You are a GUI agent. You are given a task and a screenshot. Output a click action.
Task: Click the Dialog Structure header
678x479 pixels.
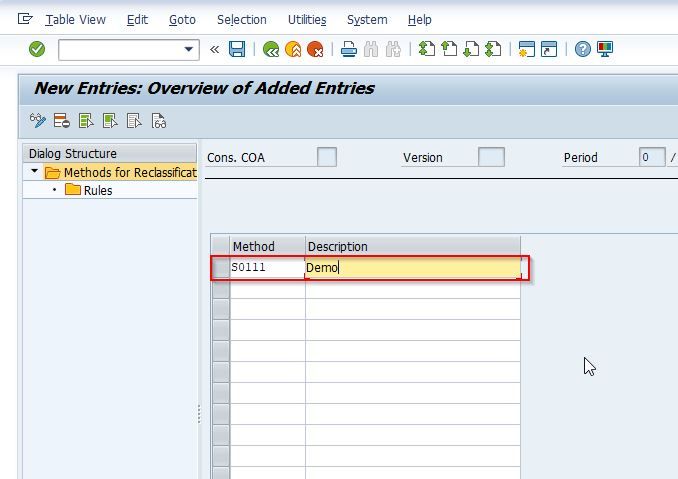pyautogui.click(x=109, y=153)
